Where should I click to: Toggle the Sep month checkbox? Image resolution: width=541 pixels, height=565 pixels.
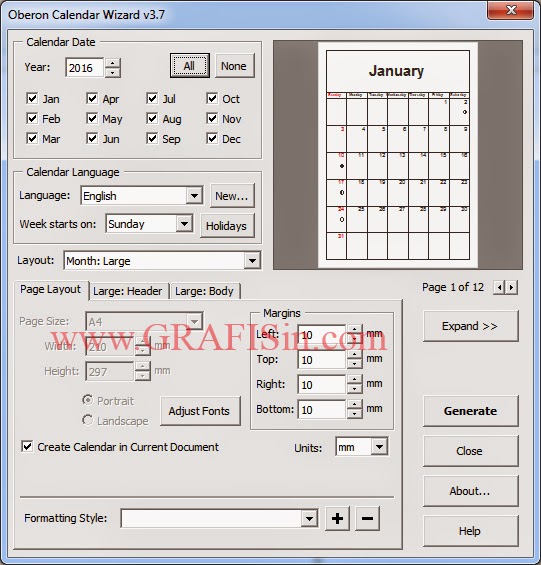pos(152,138)
